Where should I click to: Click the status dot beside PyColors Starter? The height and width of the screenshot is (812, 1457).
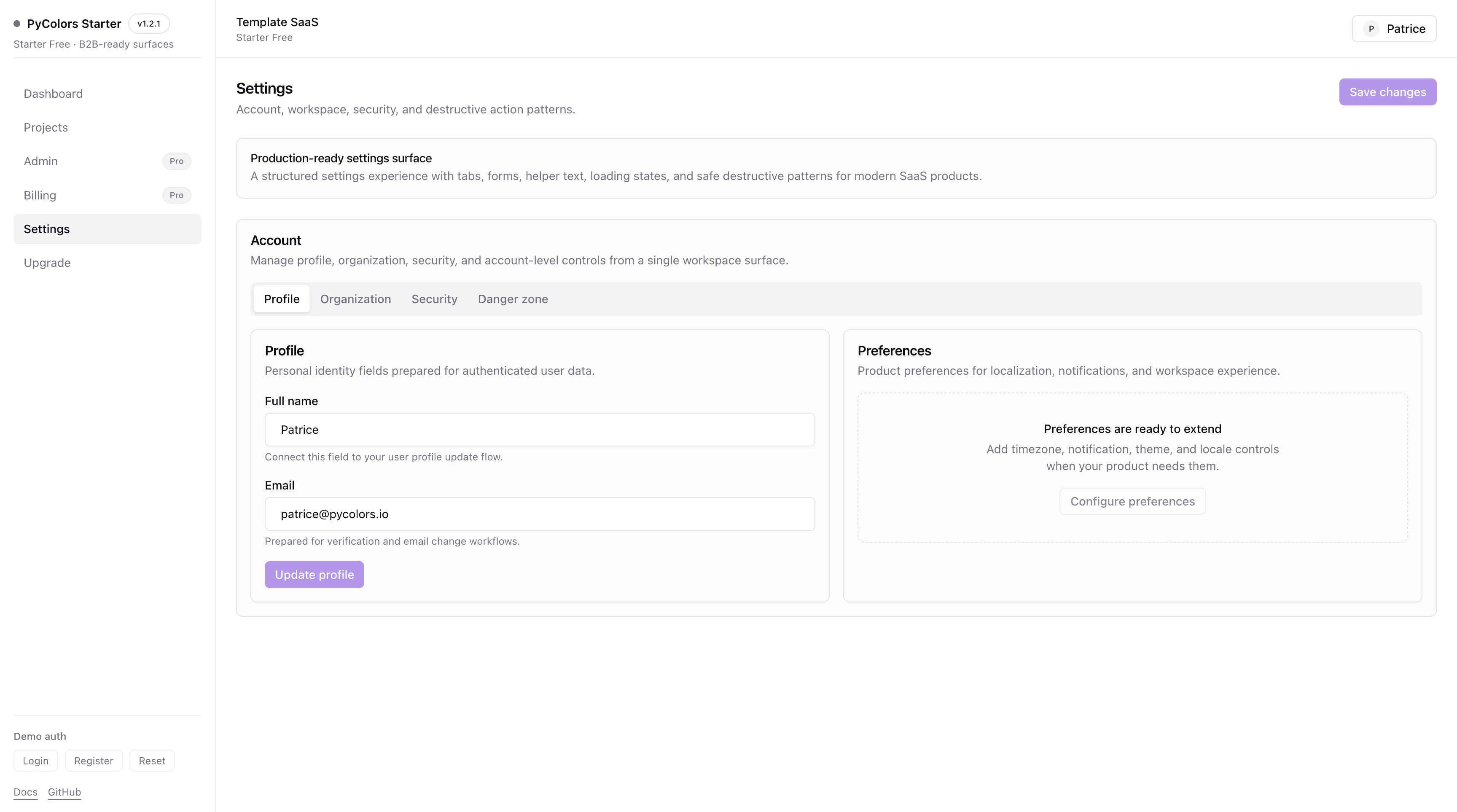pos(17,24)
